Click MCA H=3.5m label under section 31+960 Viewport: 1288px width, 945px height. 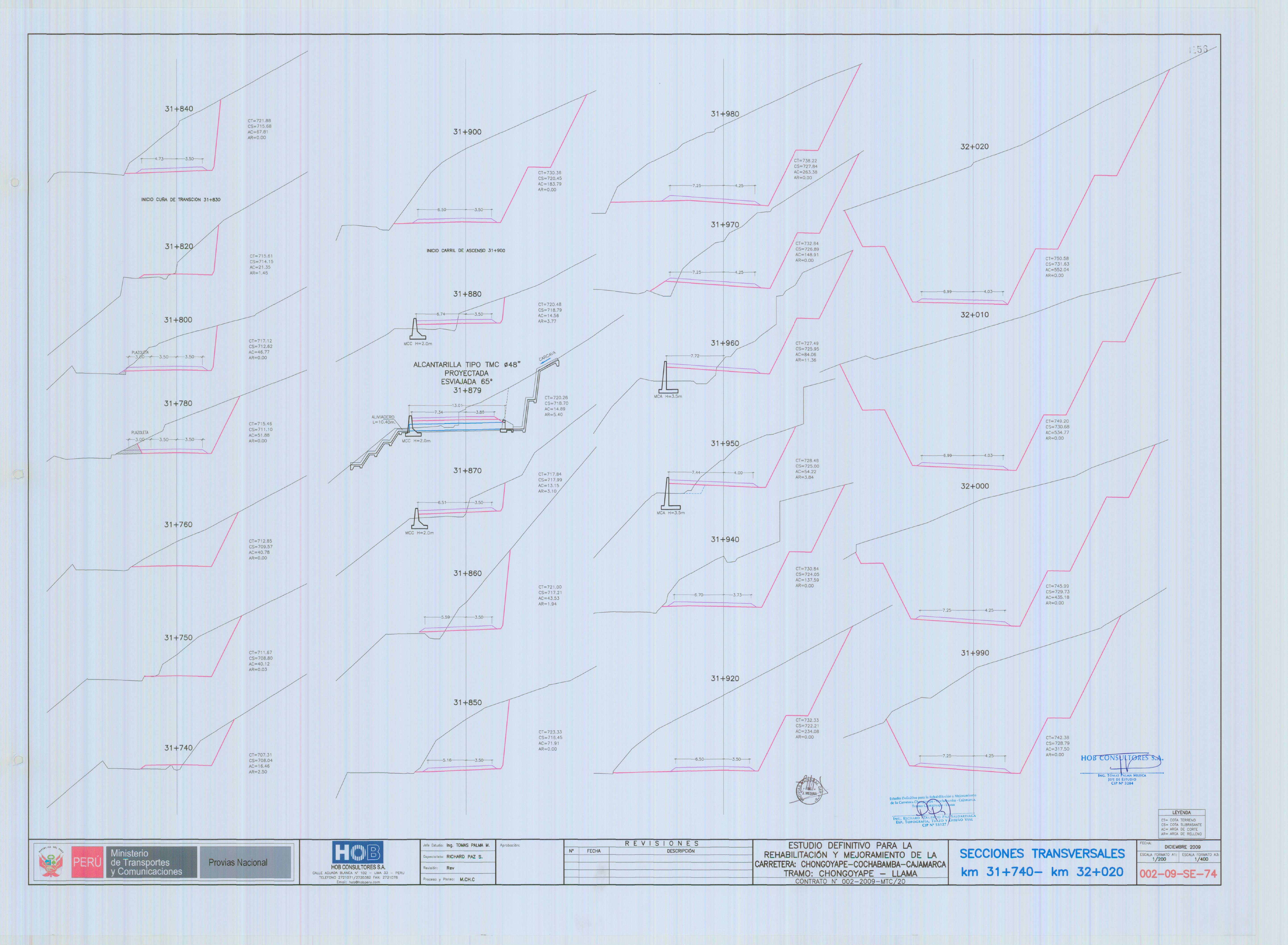point(668,396)
